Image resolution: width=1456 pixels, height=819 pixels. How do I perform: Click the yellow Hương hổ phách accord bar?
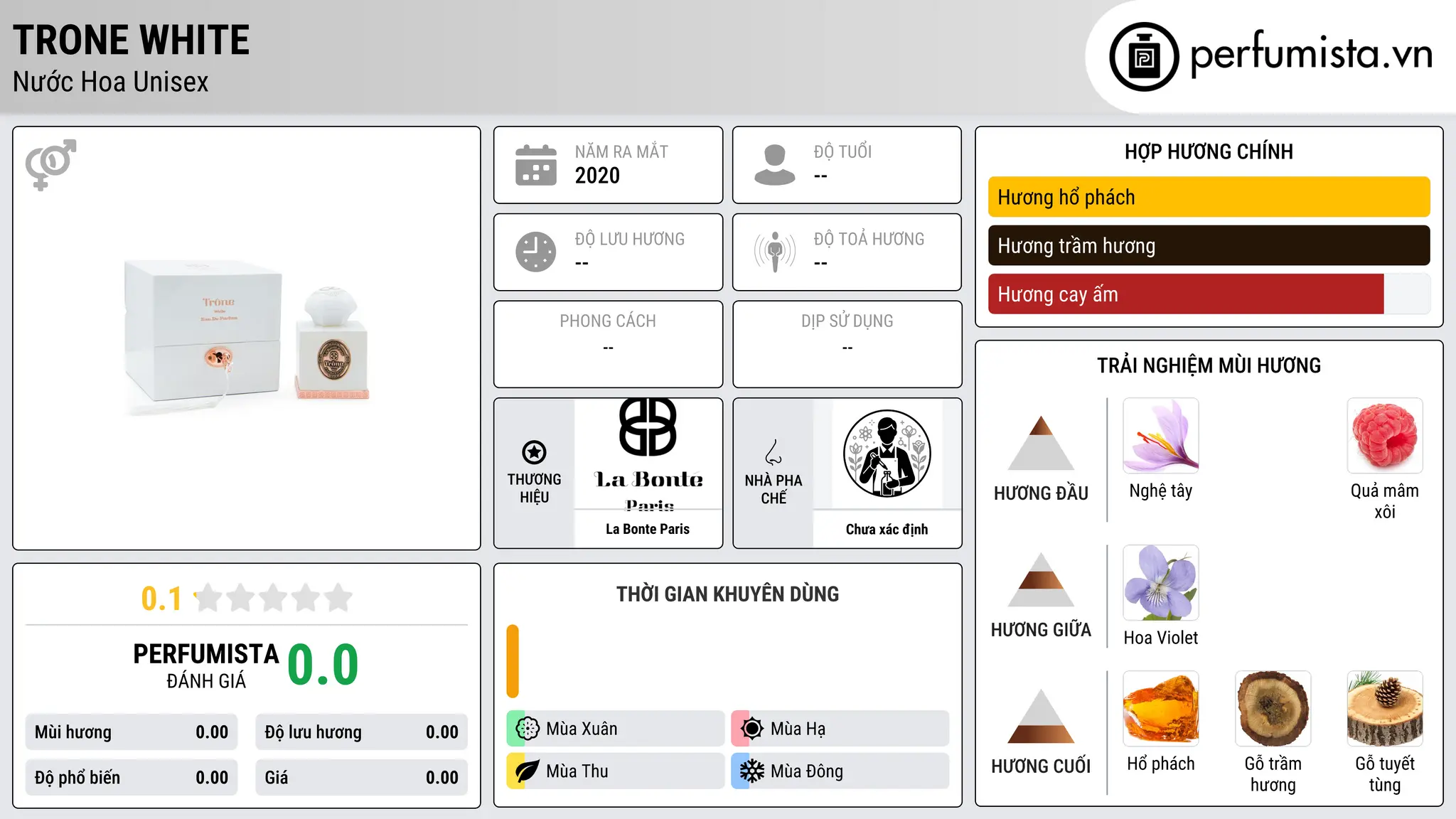pos(1209,197)
